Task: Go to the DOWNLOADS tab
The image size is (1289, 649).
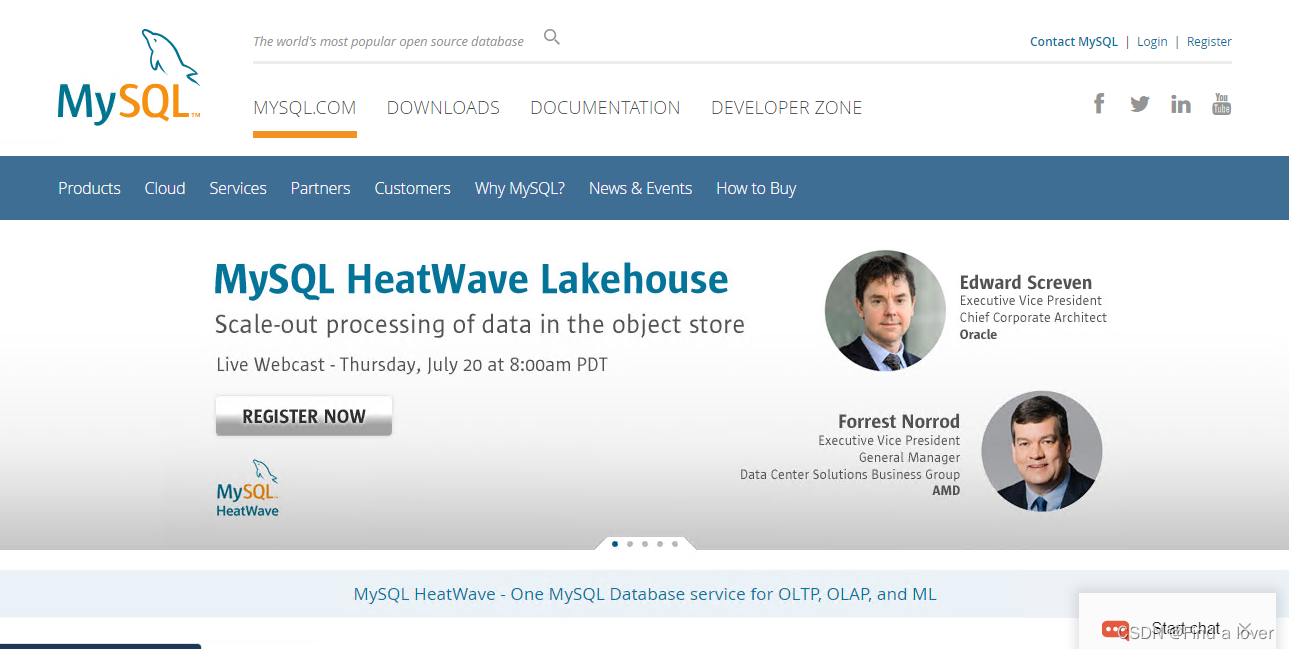Action: tap(443, 108)
